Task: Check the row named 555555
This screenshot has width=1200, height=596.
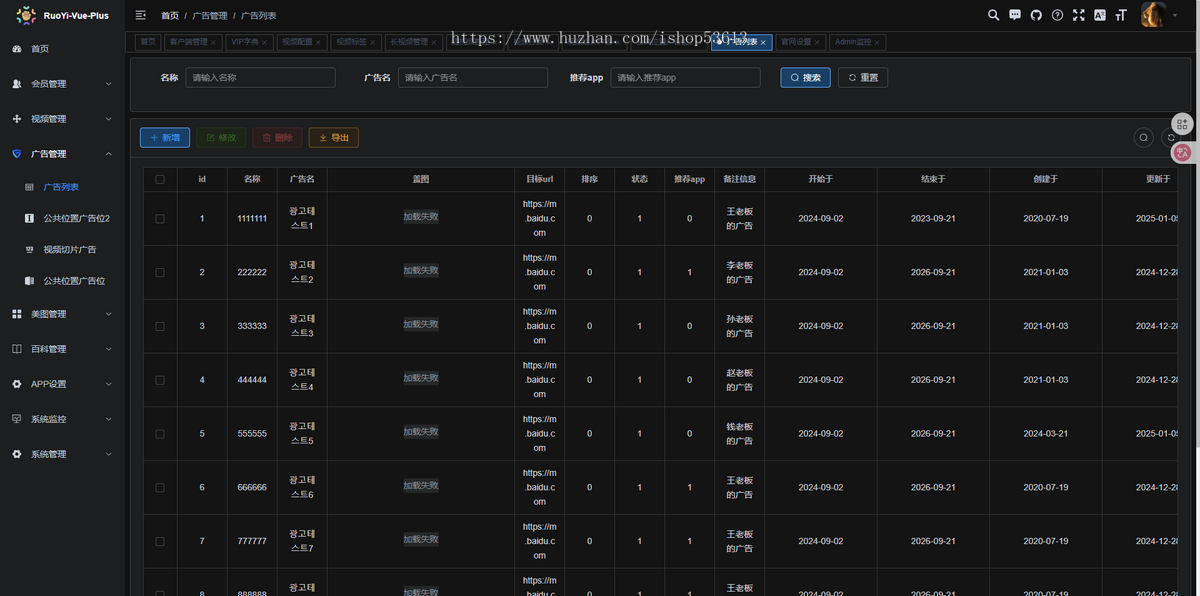Action: point(160,434)
